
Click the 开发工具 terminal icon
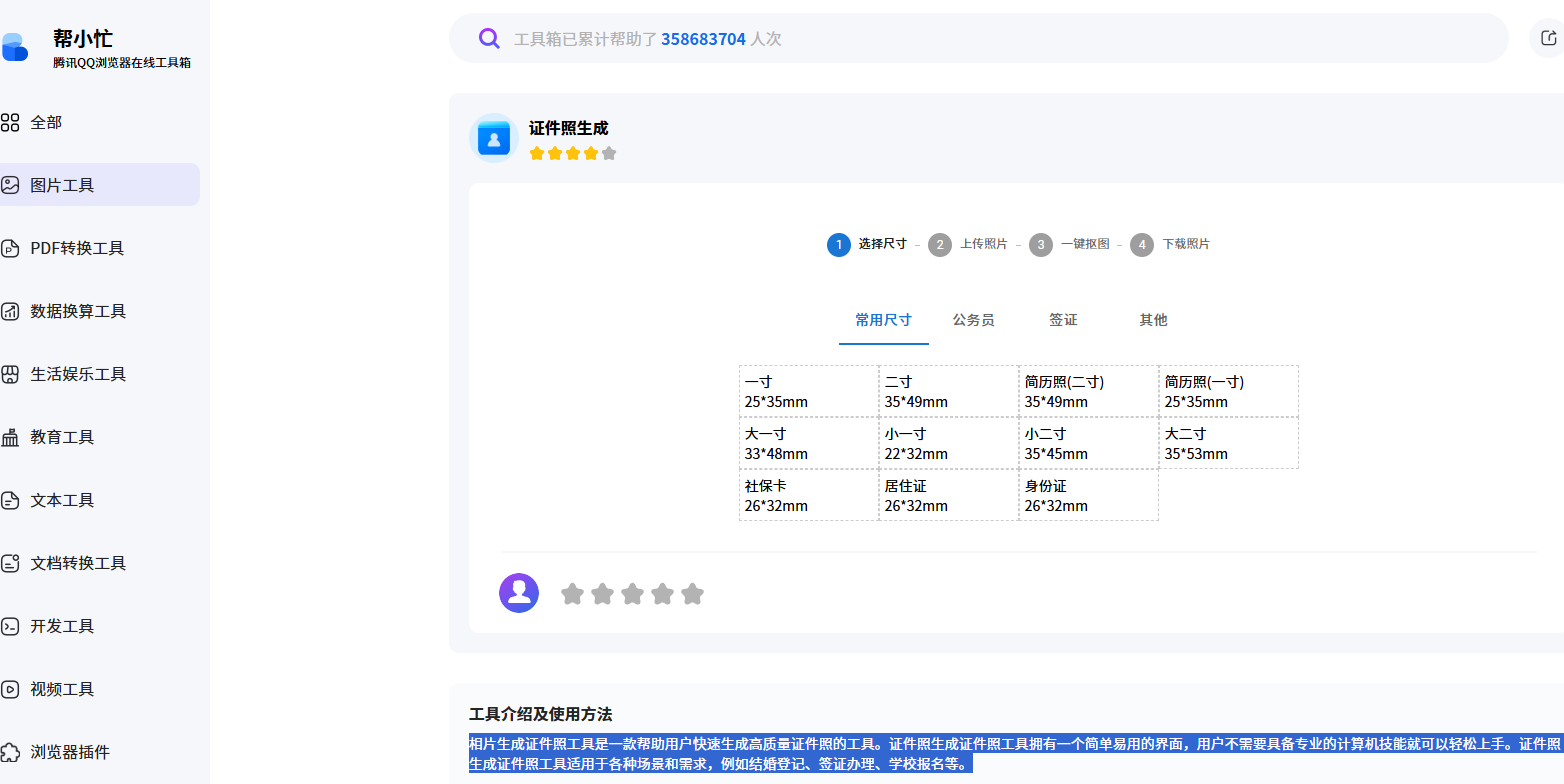tap(11, 626)
